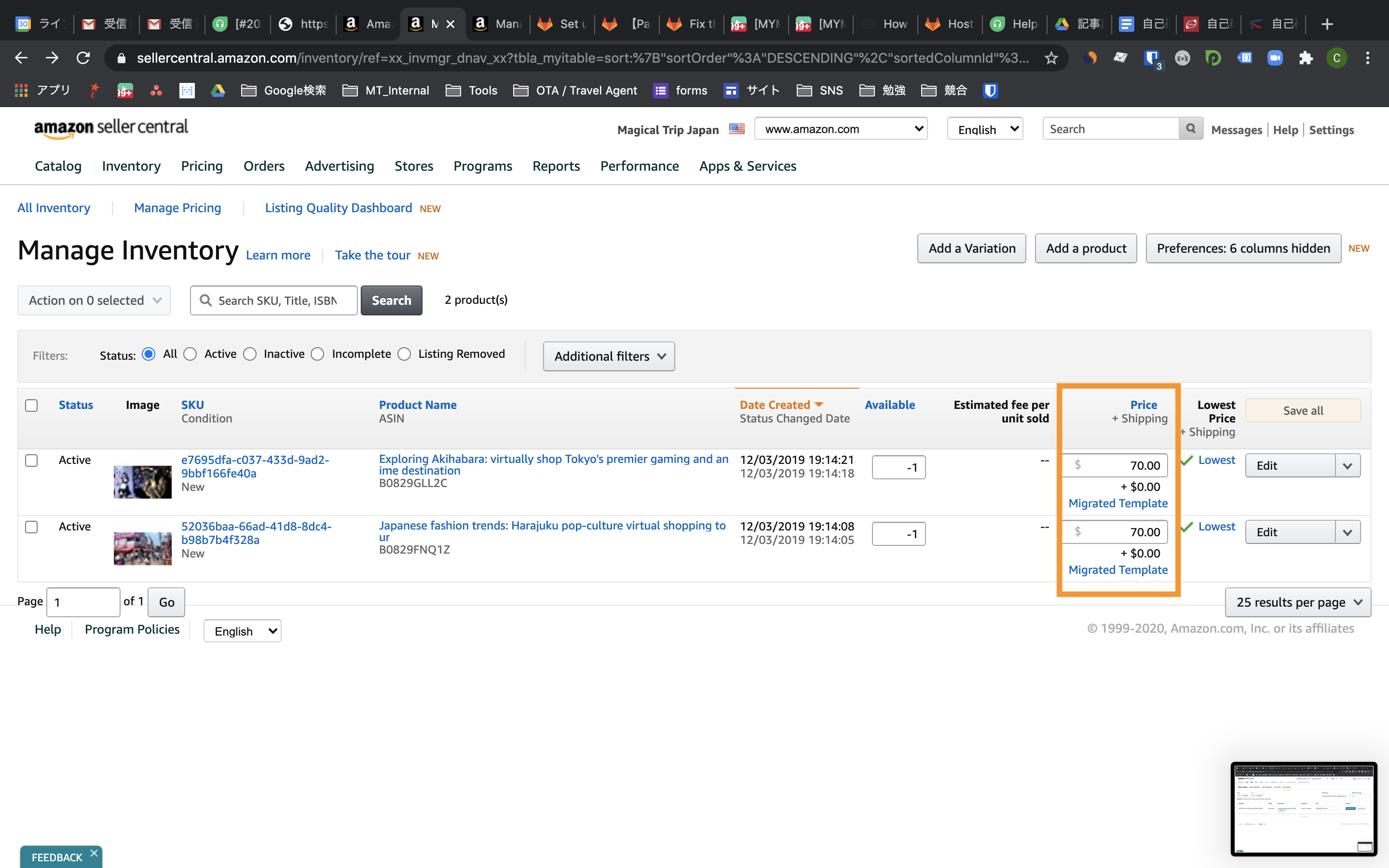Open the Chrome extensions puzzle icon
The image size is (1389, 868).
point(1306,58)
